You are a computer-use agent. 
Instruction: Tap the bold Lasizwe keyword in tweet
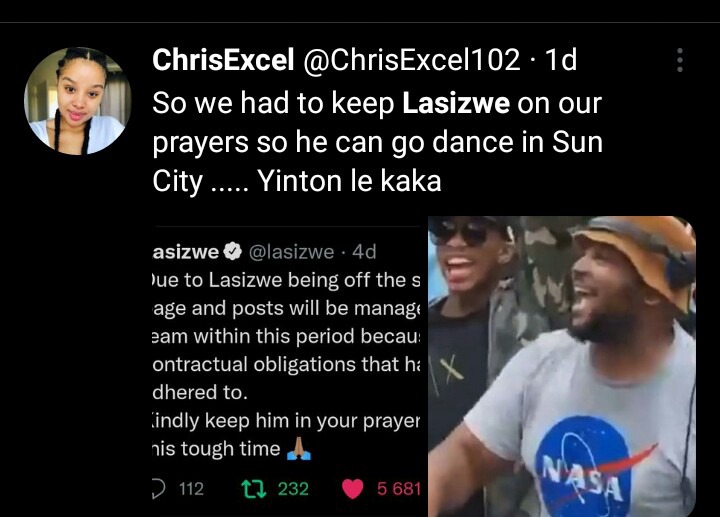click(456, 103)
